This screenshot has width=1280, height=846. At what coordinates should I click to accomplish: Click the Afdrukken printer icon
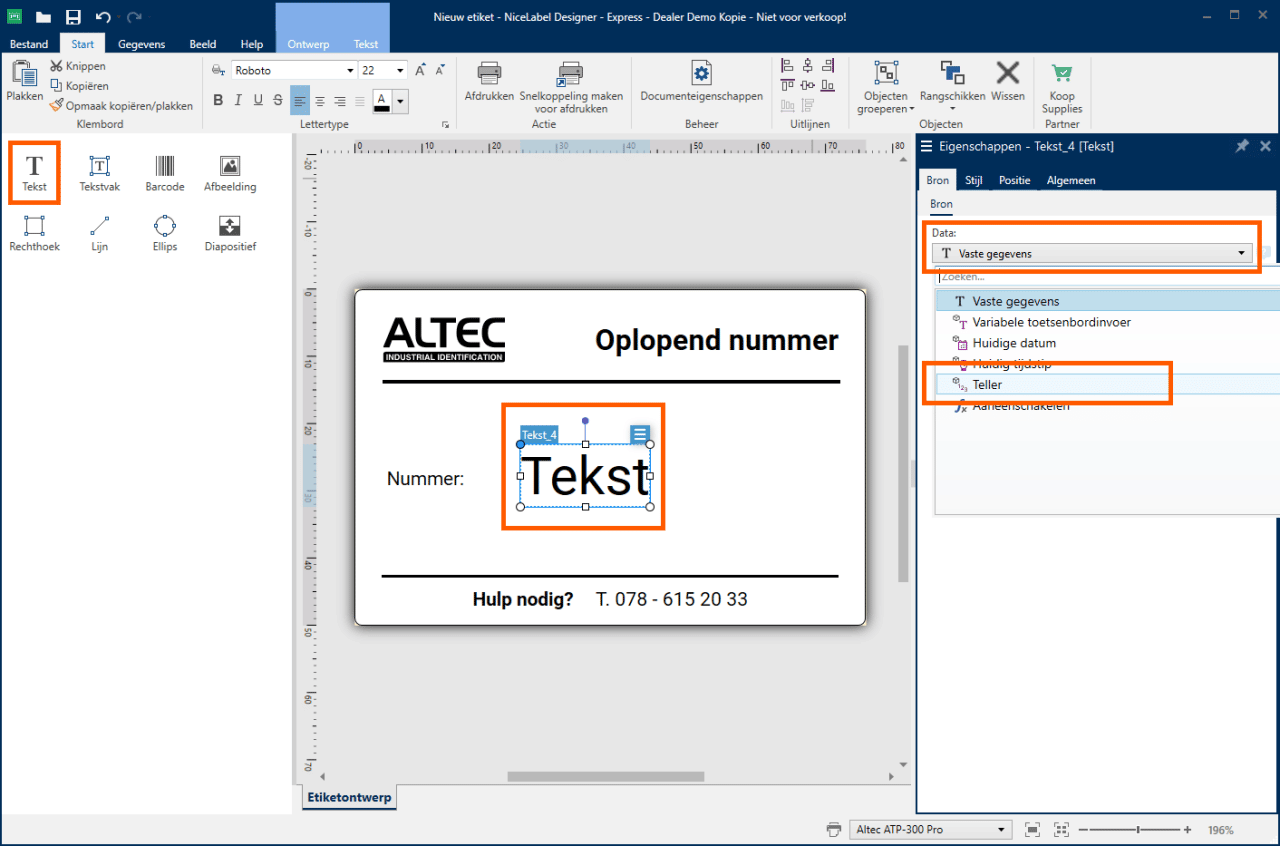tap(489, 80)
